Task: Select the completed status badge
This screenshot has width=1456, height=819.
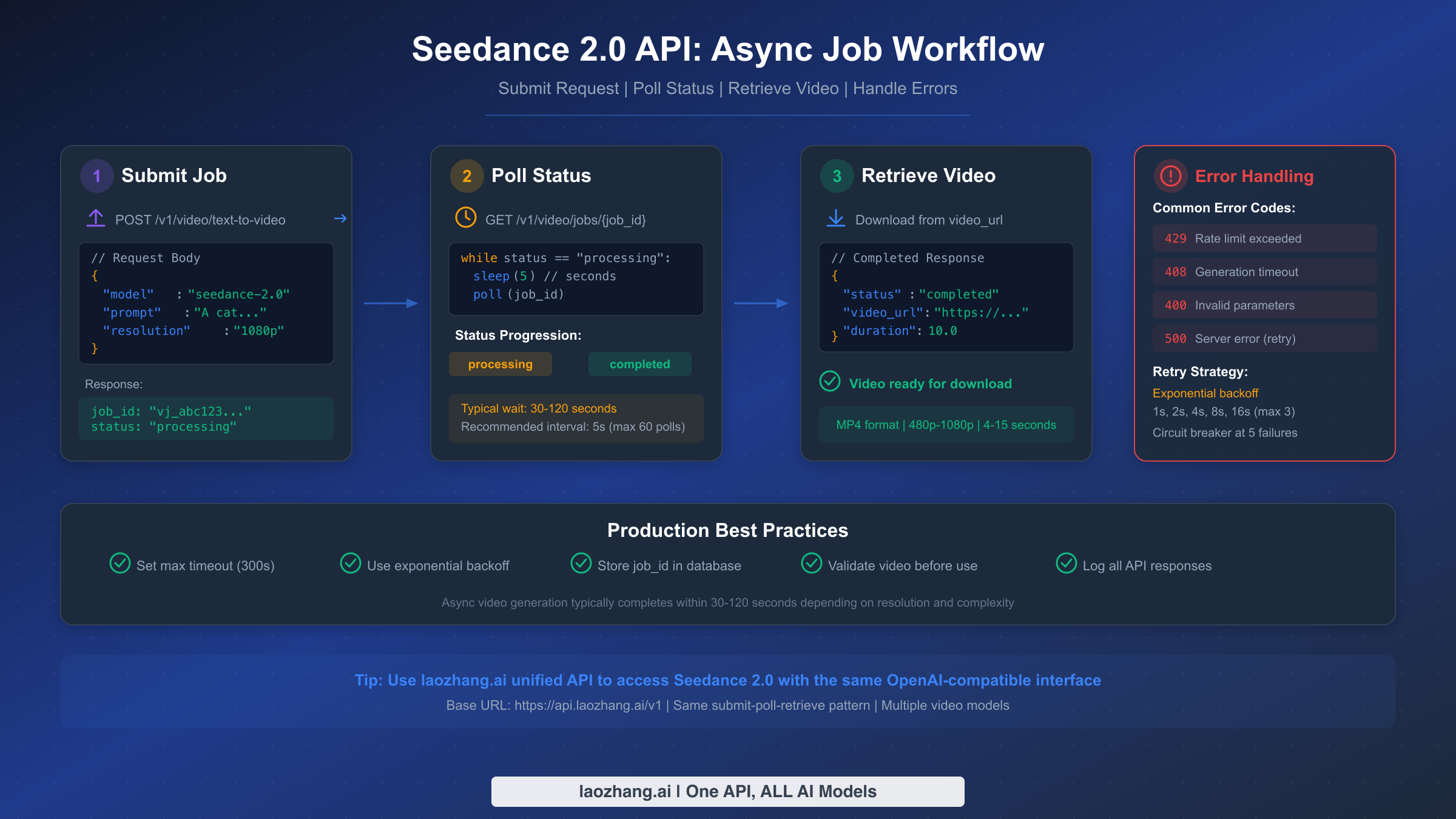Action: pyautogui.click(x=639, y=364)
